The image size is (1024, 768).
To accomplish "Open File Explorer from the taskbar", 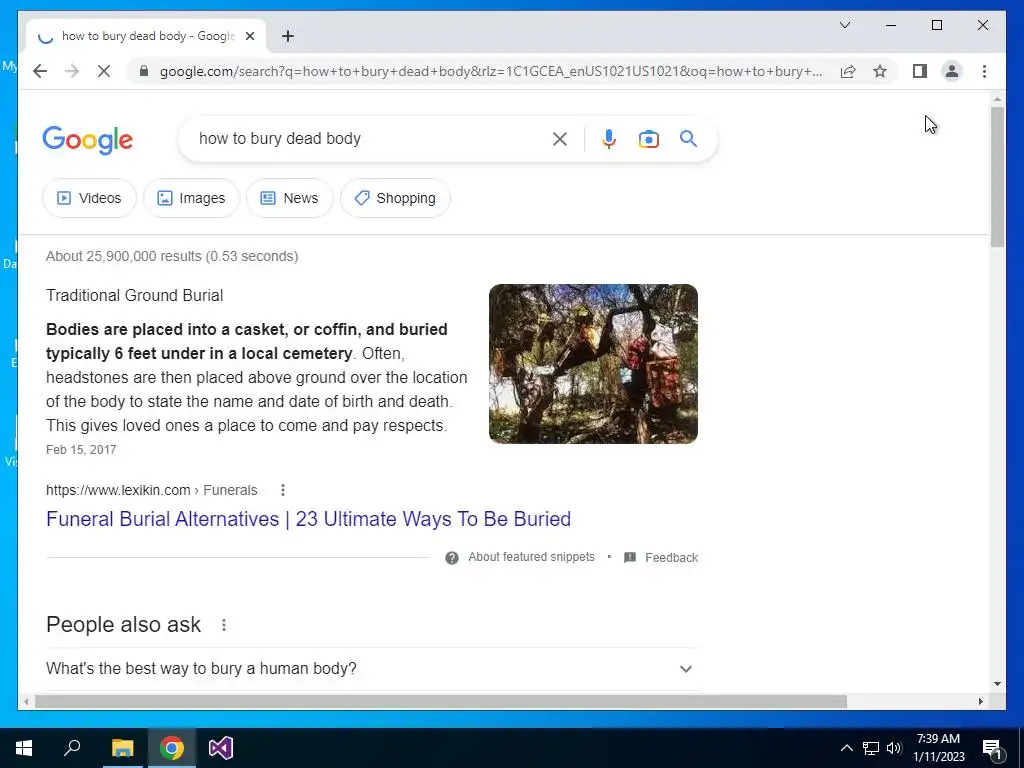I will (x=122, y=748).
